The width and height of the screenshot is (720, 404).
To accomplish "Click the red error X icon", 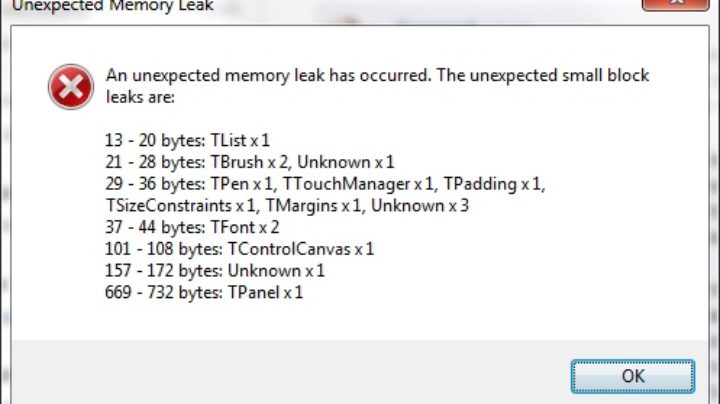I will pos(70,87).
